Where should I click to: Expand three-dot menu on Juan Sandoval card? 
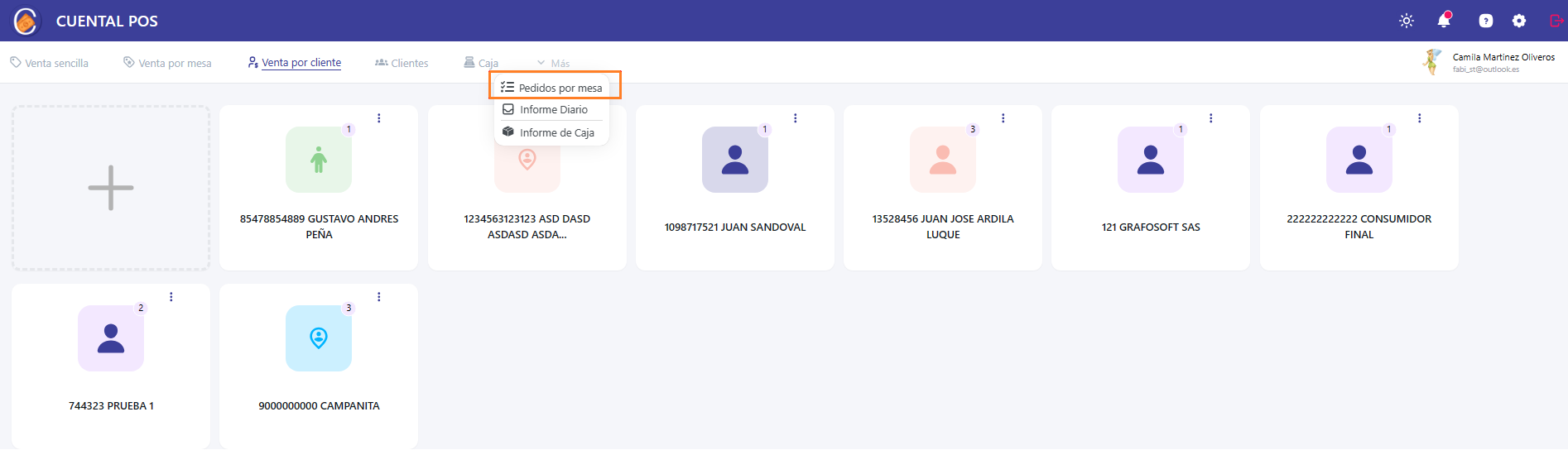click(x=795, y=118)
